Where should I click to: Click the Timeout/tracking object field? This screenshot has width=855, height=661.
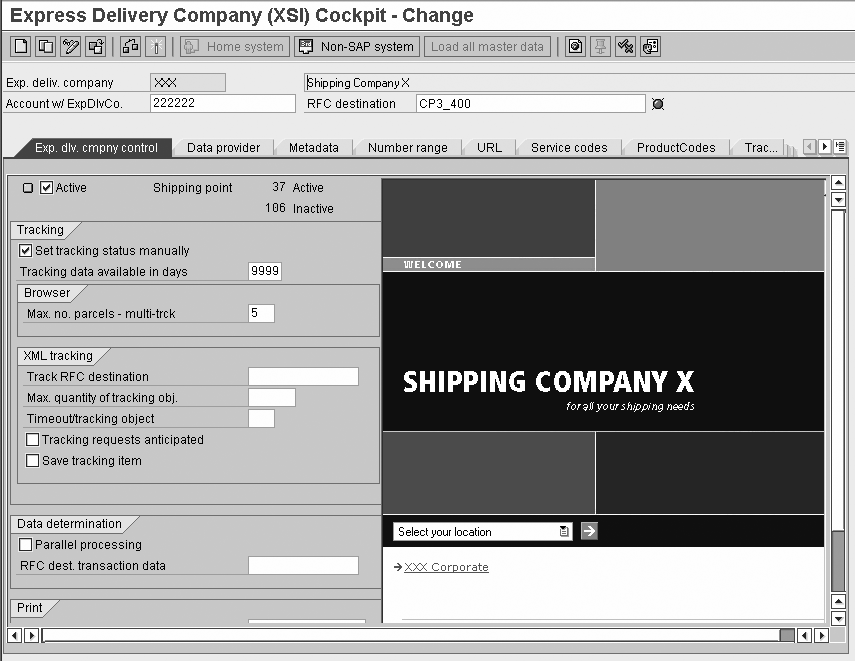261,418
